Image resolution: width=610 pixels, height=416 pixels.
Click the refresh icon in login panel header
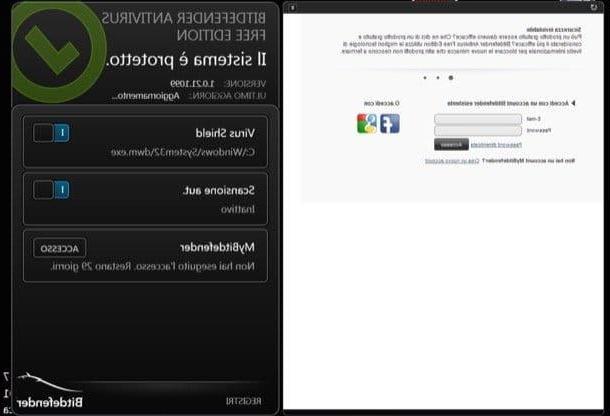point(594,7)
